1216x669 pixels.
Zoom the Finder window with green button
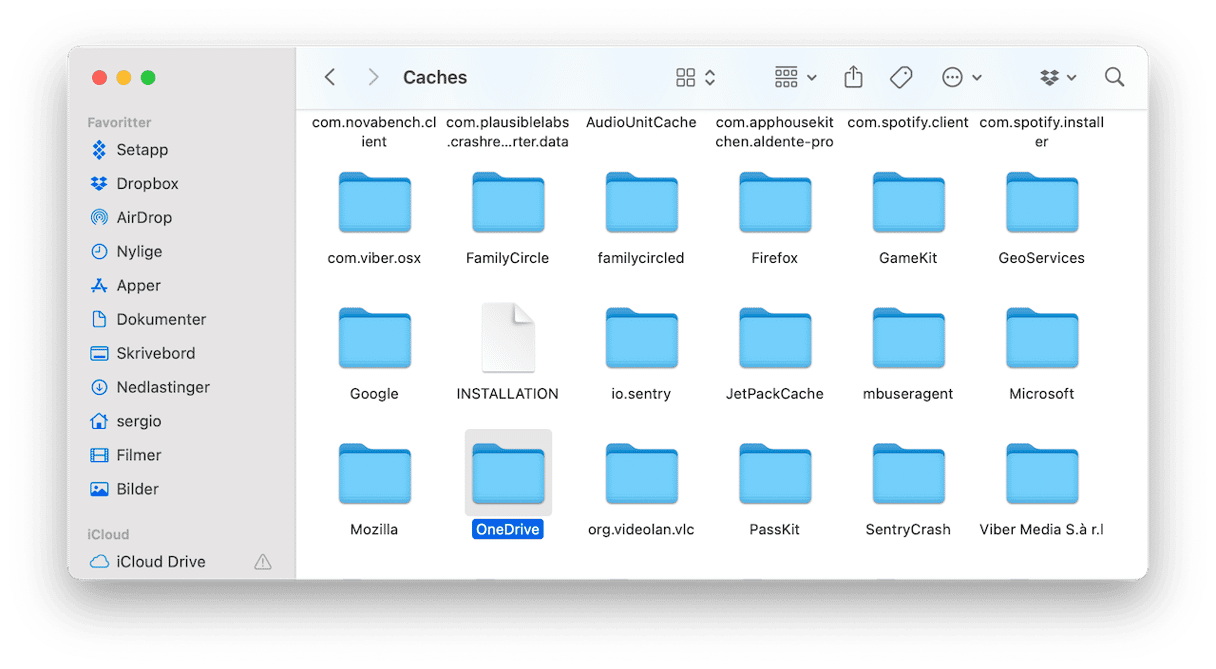[148, 77]
